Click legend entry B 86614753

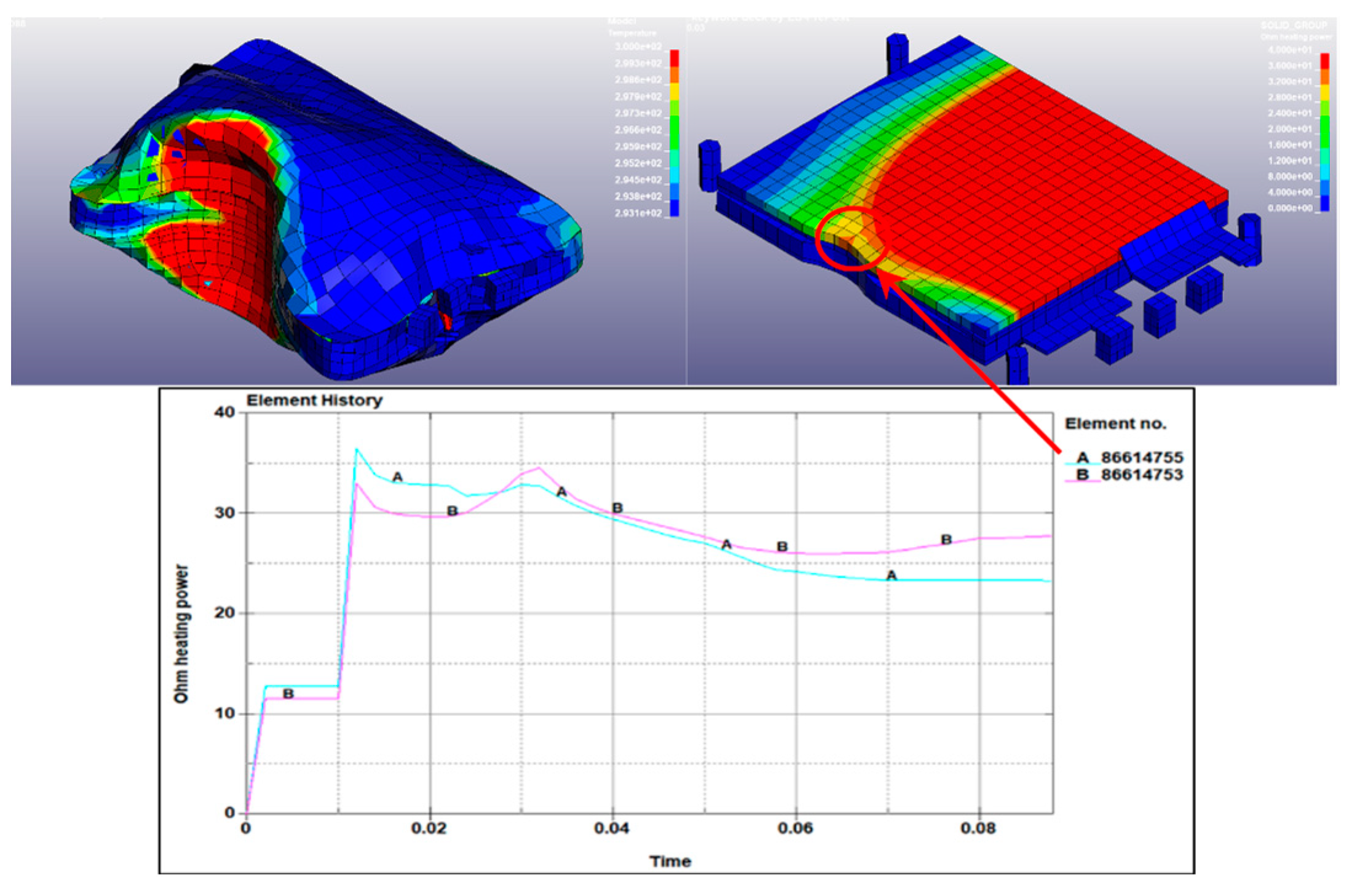click(1130, 475)
